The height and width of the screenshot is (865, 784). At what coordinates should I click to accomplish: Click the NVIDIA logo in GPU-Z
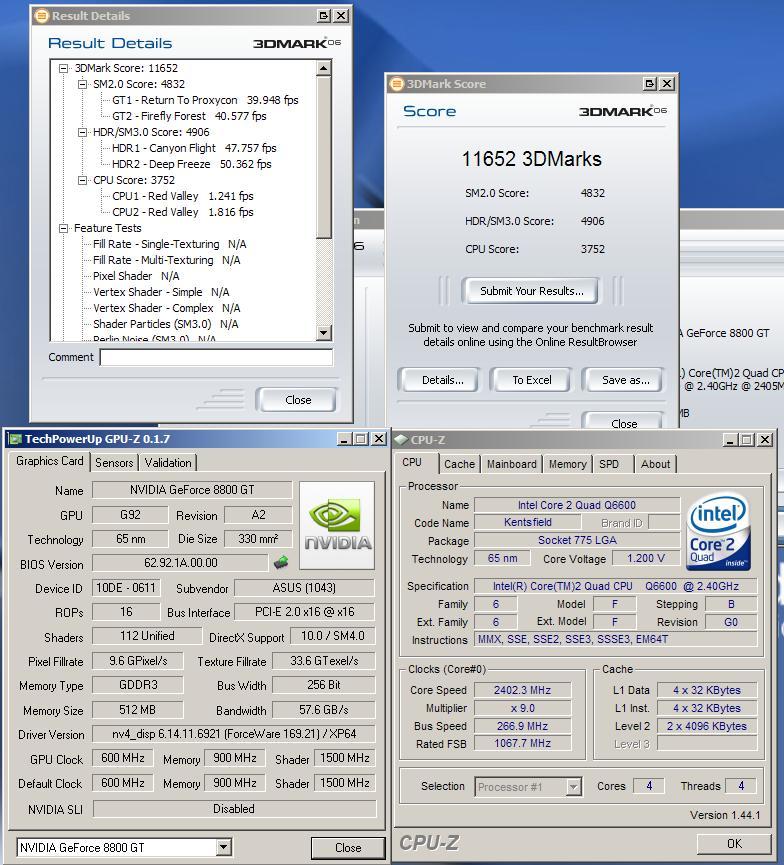pyautogui.click(x=337, y=525)
